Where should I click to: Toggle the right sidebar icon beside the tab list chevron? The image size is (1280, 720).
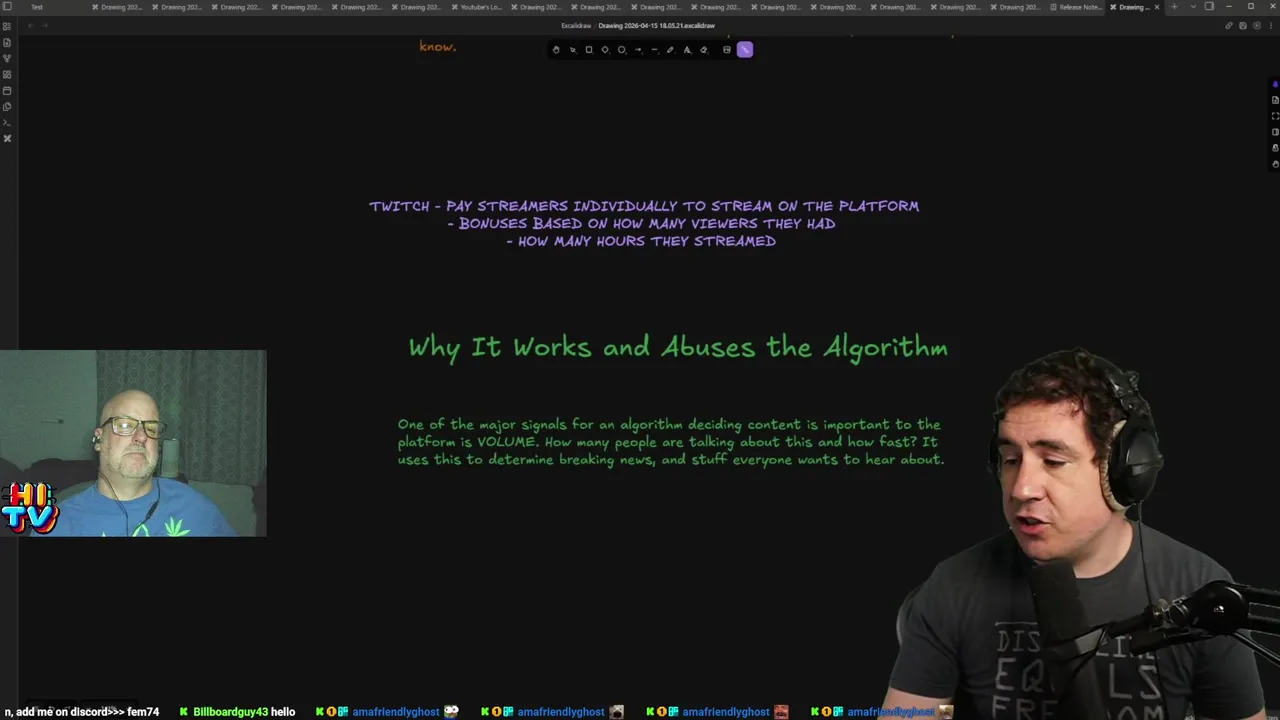(x=1209, y=7)
